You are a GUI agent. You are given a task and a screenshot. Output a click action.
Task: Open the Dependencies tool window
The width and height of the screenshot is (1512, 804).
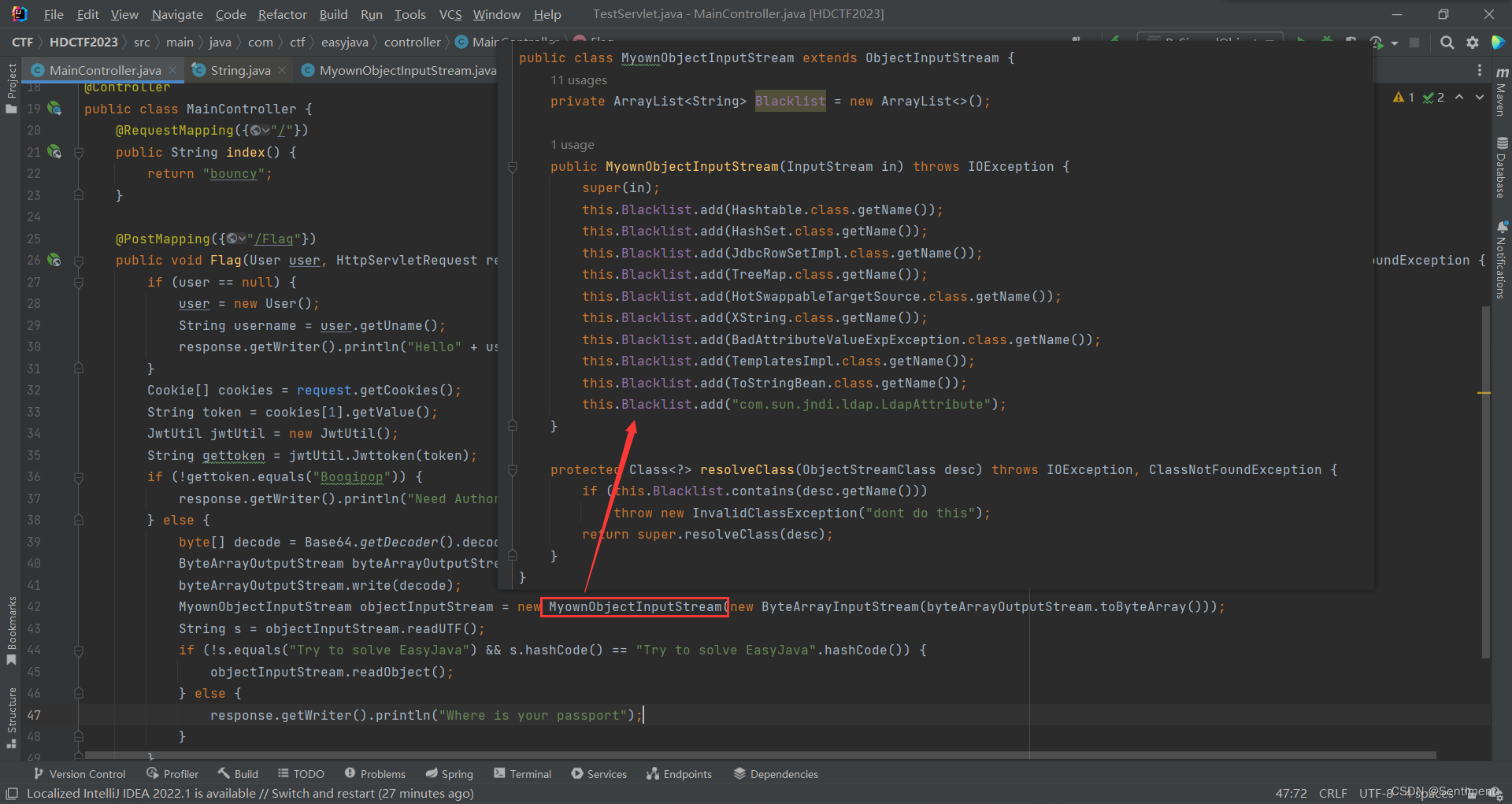776,774
